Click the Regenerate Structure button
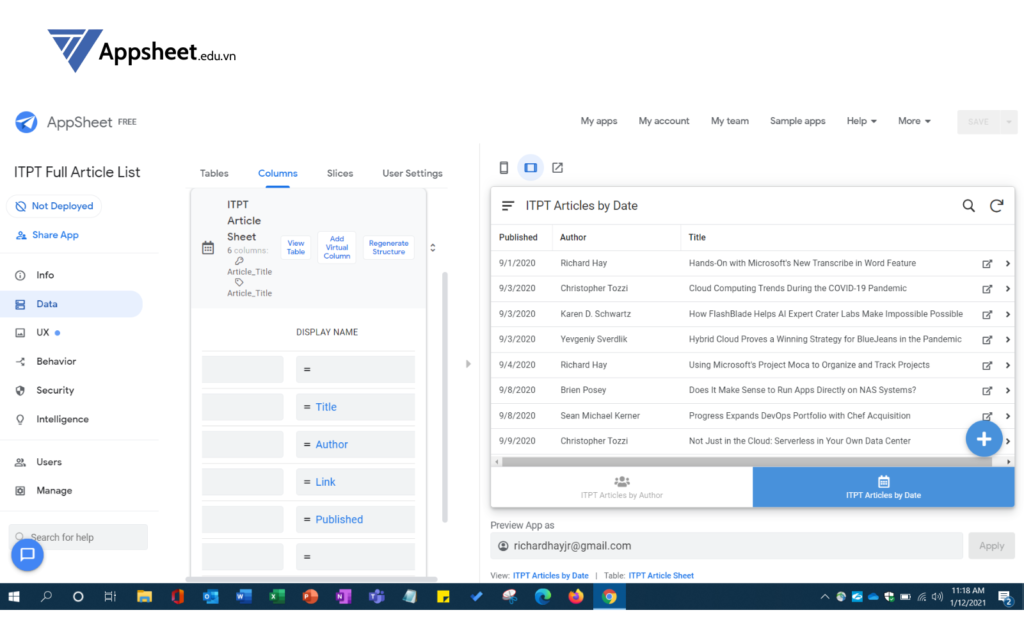 tap(388, 247)
